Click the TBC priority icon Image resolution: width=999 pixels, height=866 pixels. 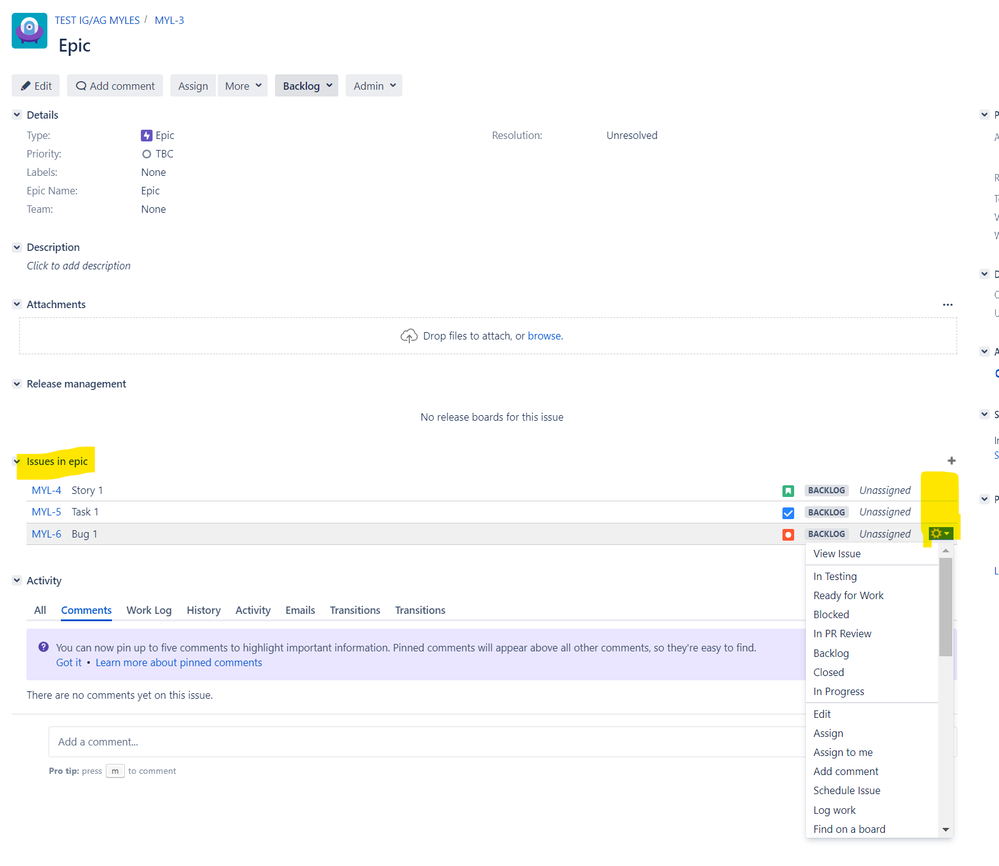coord(145,154)
